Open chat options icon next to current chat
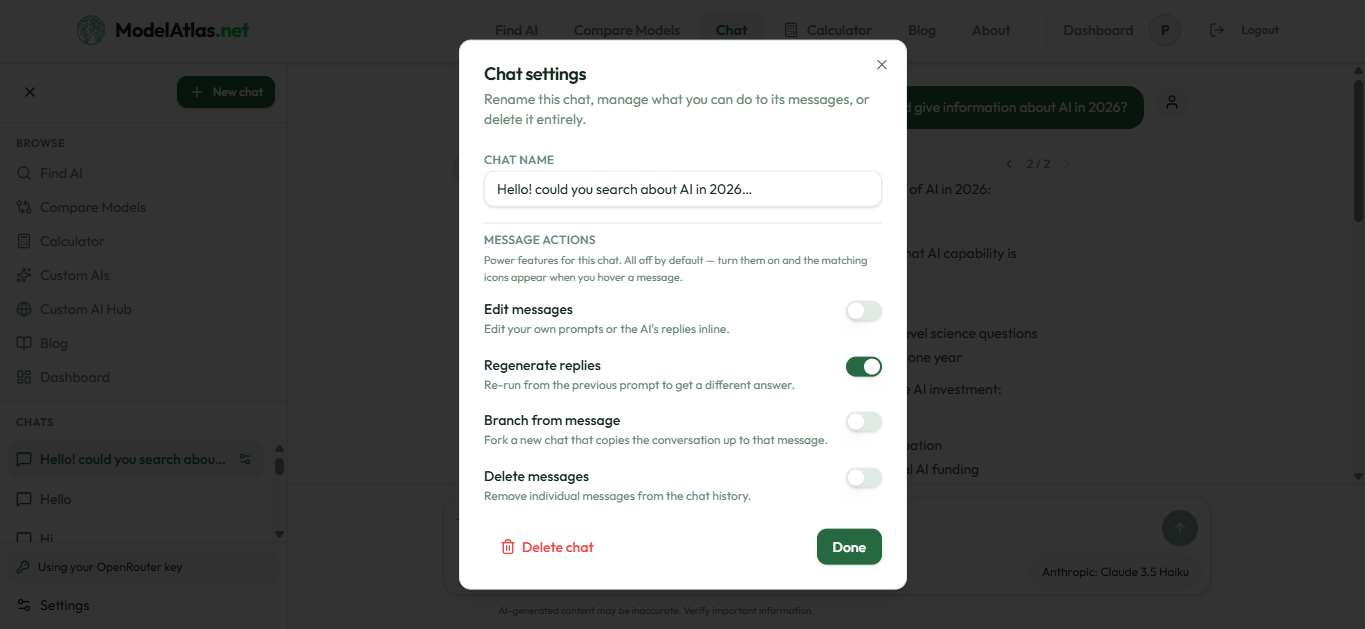The width and height of the screenshot is (1365, 629). 245,460
